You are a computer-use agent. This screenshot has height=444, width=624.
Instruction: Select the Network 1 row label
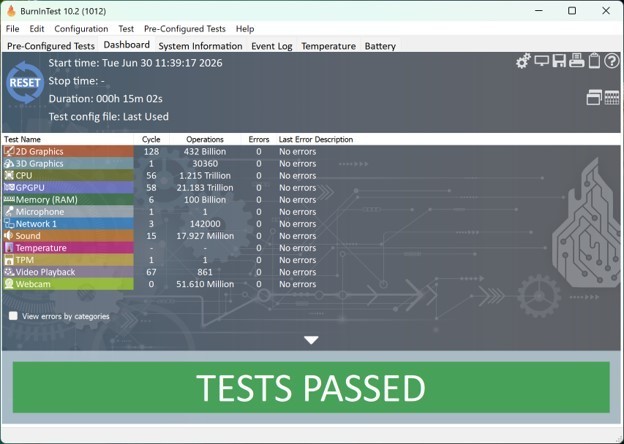pos(36,224)
